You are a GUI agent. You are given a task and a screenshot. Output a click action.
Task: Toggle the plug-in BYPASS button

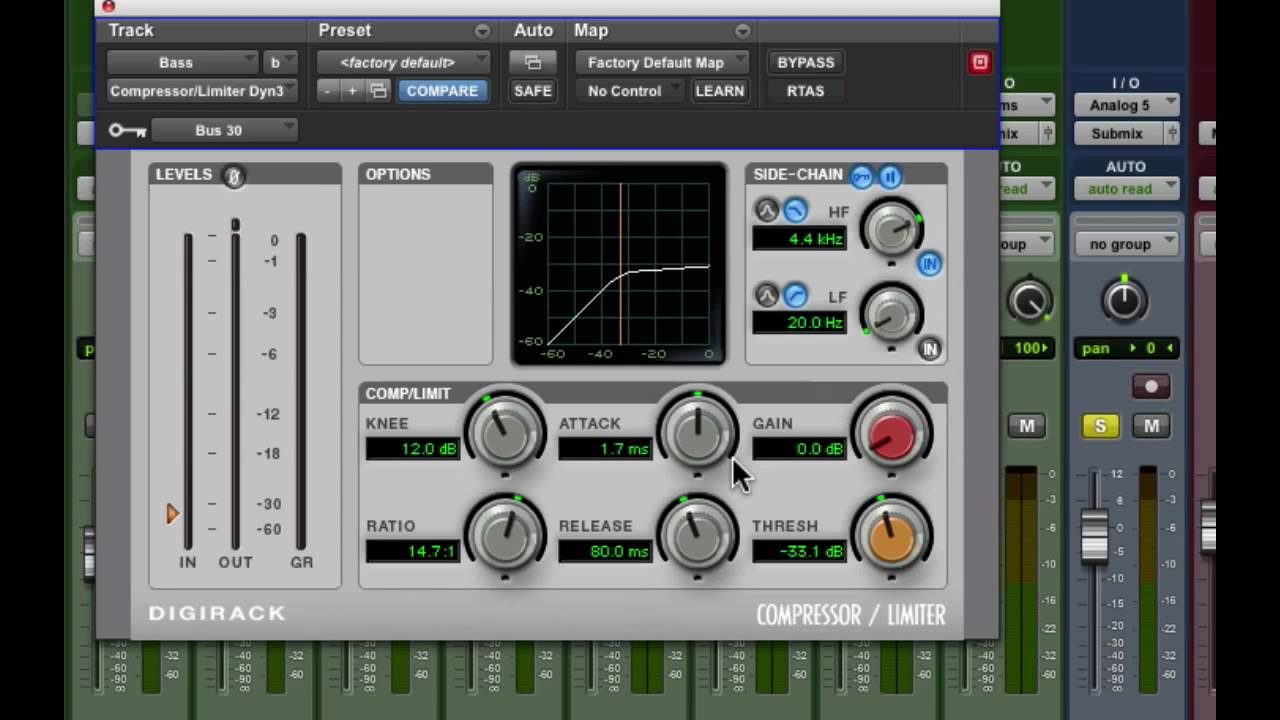(x=806, y=62)
